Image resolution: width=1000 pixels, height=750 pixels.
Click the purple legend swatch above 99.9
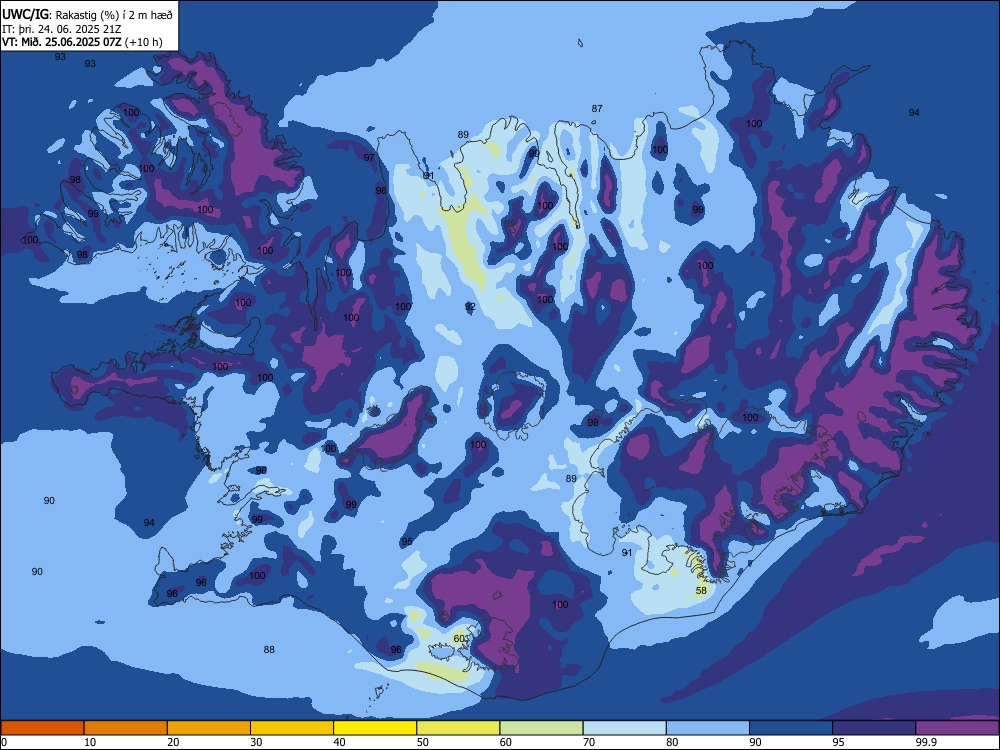pos(957,728)
